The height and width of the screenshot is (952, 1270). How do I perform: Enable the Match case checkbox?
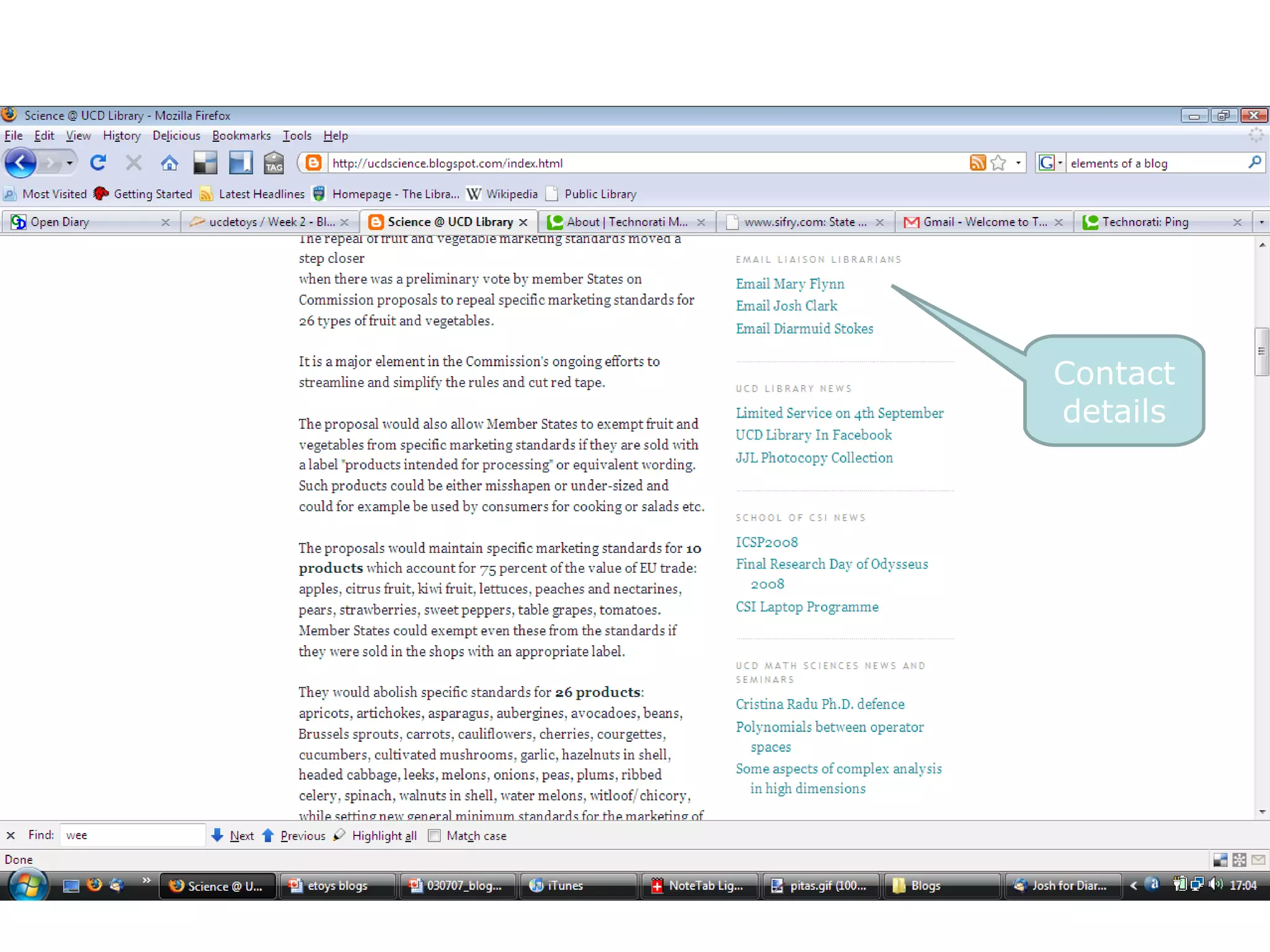click(x=435, y=835)
